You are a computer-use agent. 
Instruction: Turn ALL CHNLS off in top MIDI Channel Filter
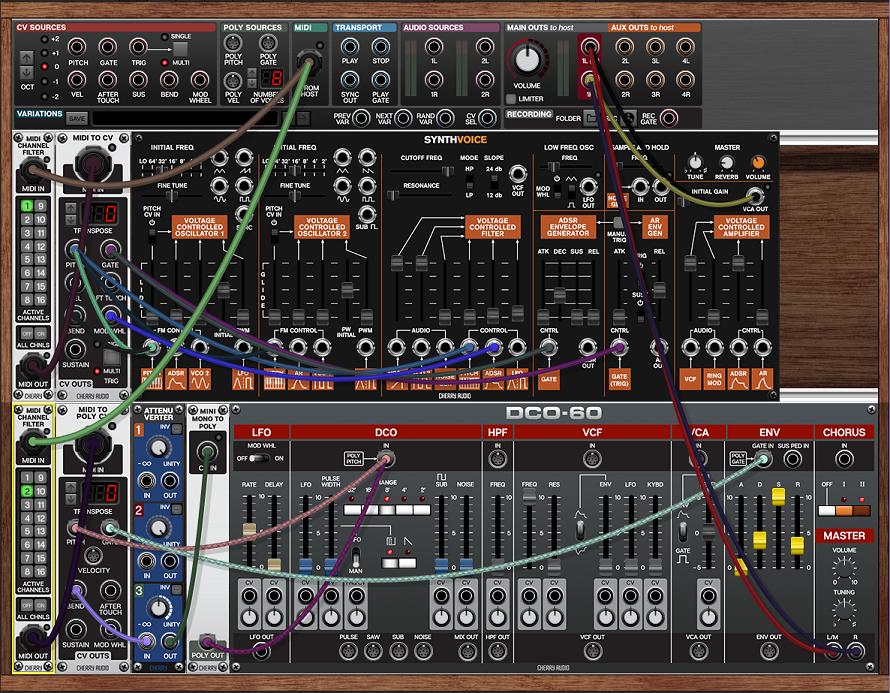point(27,333)
